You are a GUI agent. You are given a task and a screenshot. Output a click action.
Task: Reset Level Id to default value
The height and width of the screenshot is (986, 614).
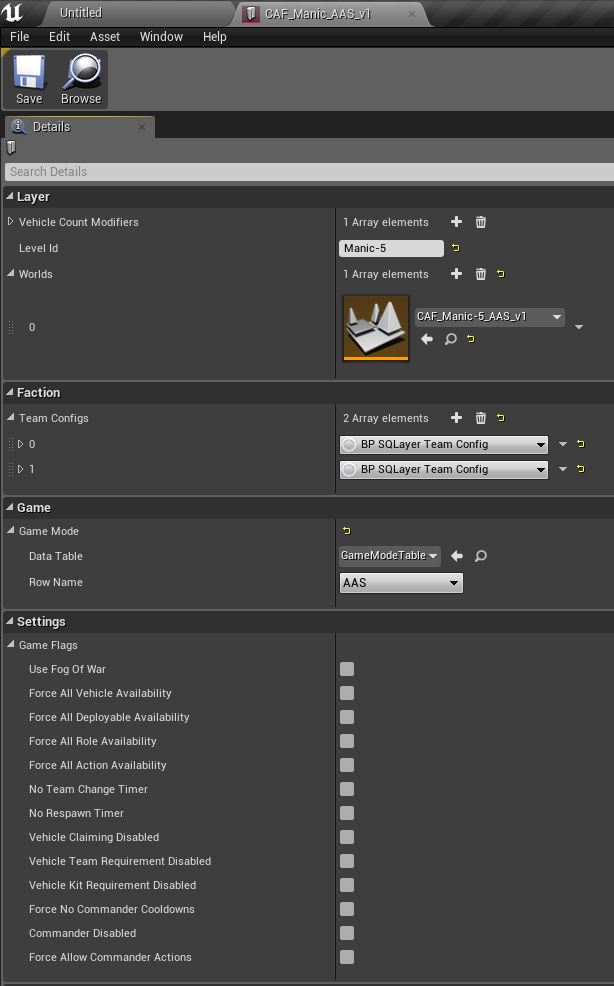tap(456, 248)
